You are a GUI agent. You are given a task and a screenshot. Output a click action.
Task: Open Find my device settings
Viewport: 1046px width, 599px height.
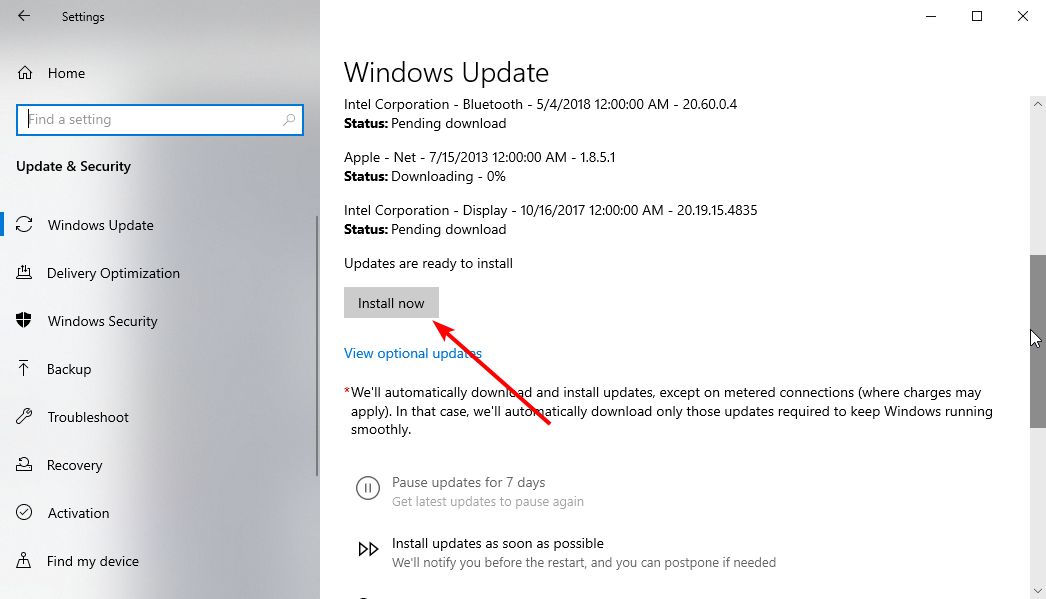[93, 562]
